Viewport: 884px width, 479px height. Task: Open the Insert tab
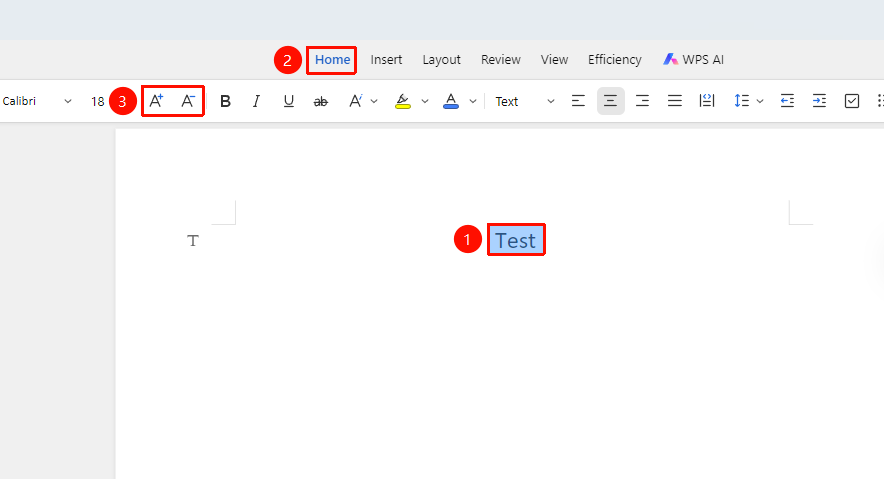386,60
